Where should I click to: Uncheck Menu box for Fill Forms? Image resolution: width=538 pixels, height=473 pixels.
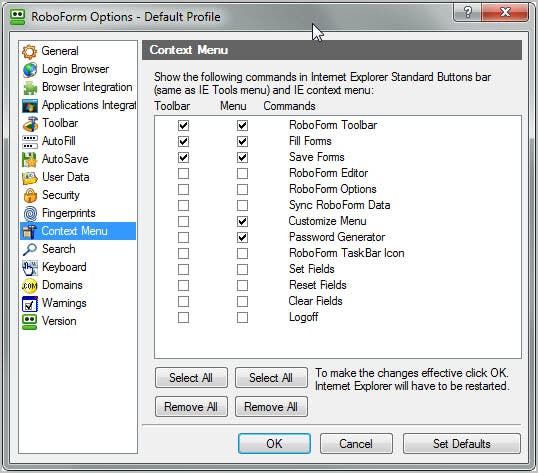coord(242,141)
